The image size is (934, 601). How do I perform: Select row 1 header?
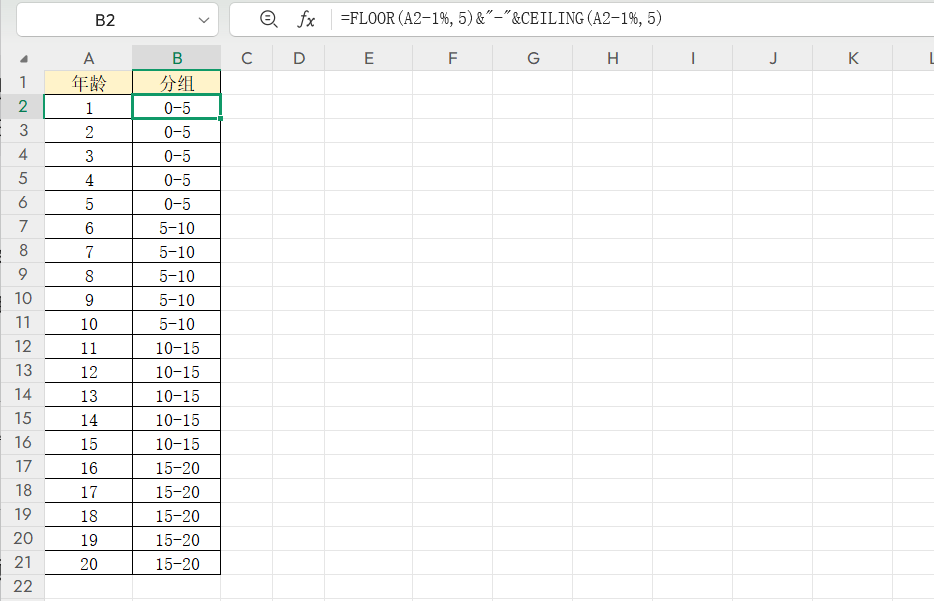23,82
